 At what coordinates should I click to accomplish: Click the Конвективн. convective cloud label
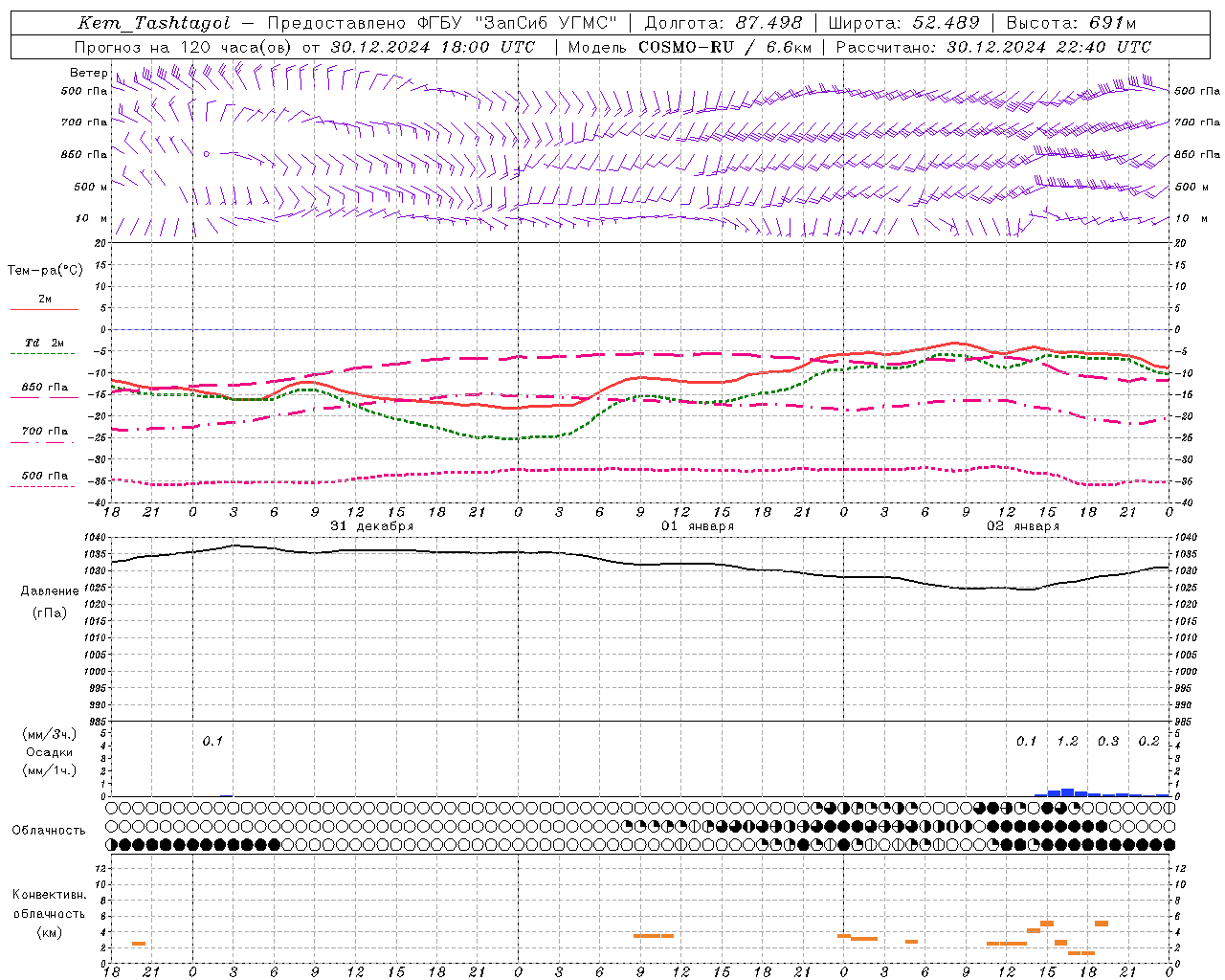[49, 895]
